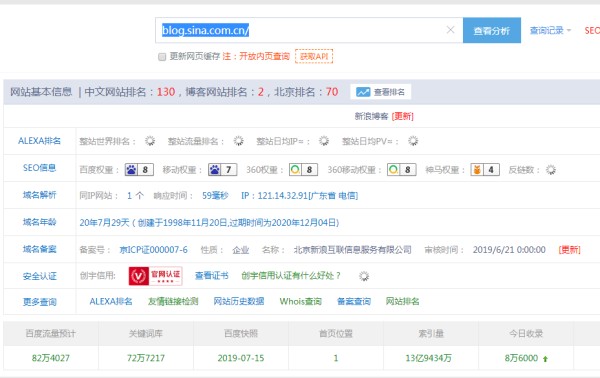
Task: Click domain age text 20年7月29天
Action: pyautogui.click(x=104, y=223)
